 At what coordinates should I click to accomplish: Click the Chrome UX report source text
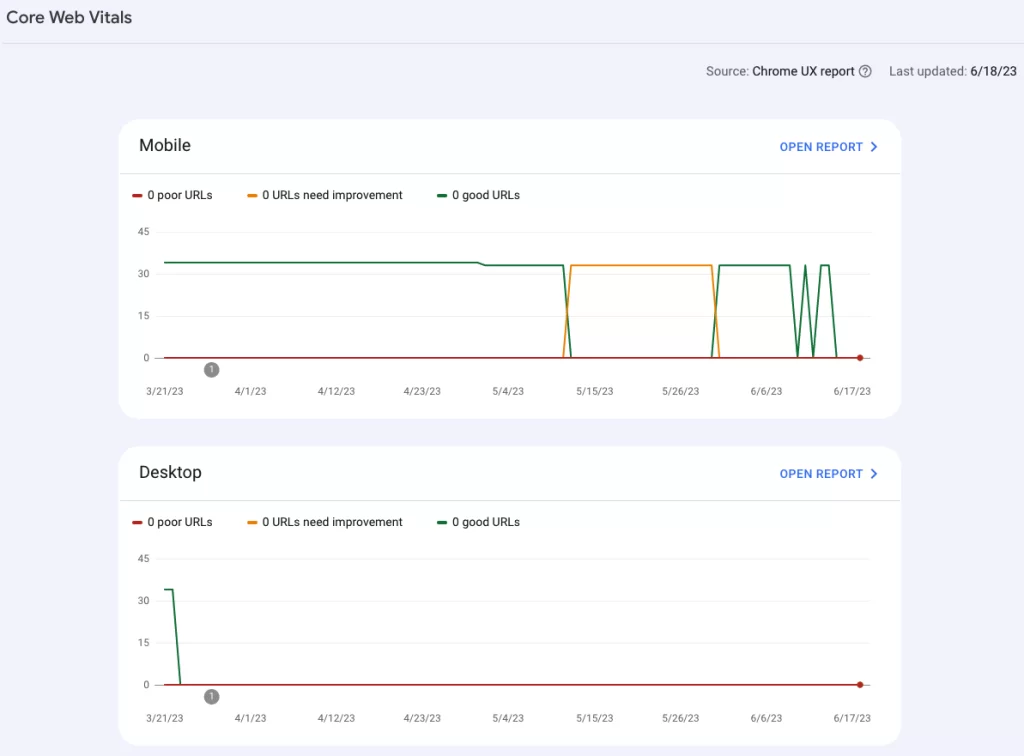pyautogui.click(x=803, y=71)
